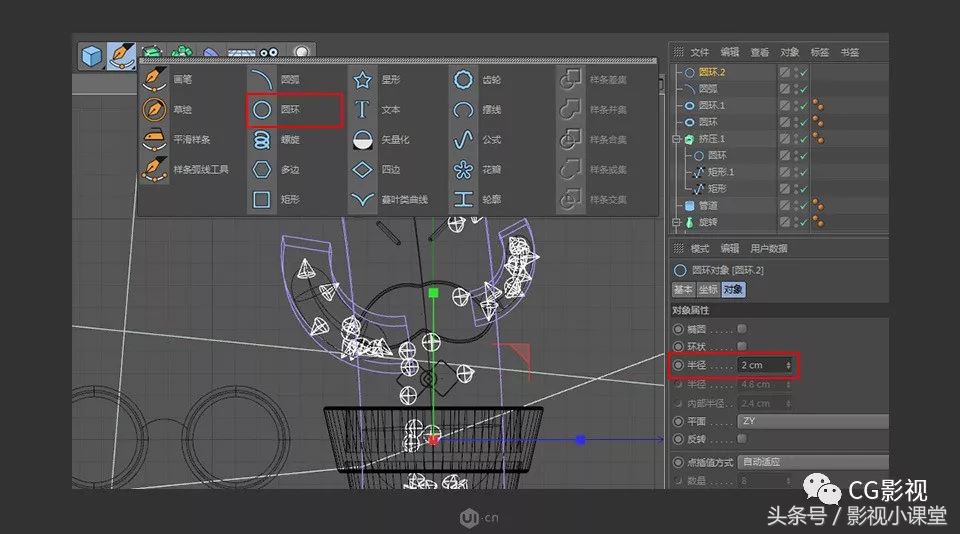The height and width of the screenshot is (534, 960).
Task: Open the 点插值方式 dropdown showing 自动适应
Action: (x=813, y=462)
